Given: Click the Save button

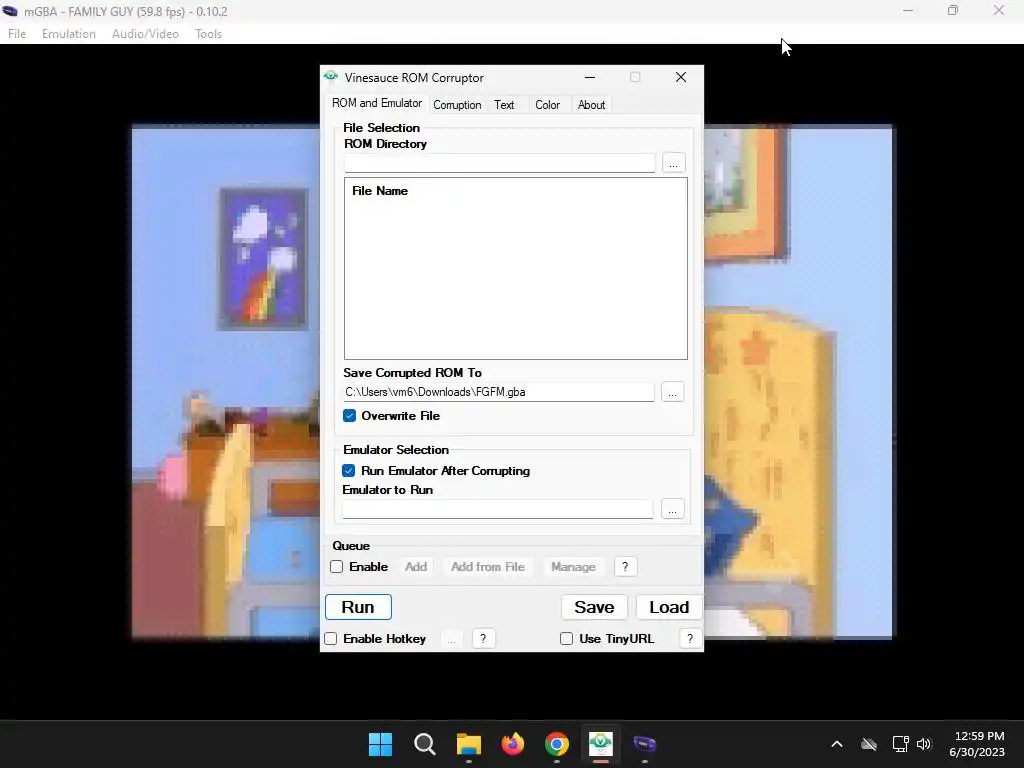Looking at the screenshot, I should point(594,607).
